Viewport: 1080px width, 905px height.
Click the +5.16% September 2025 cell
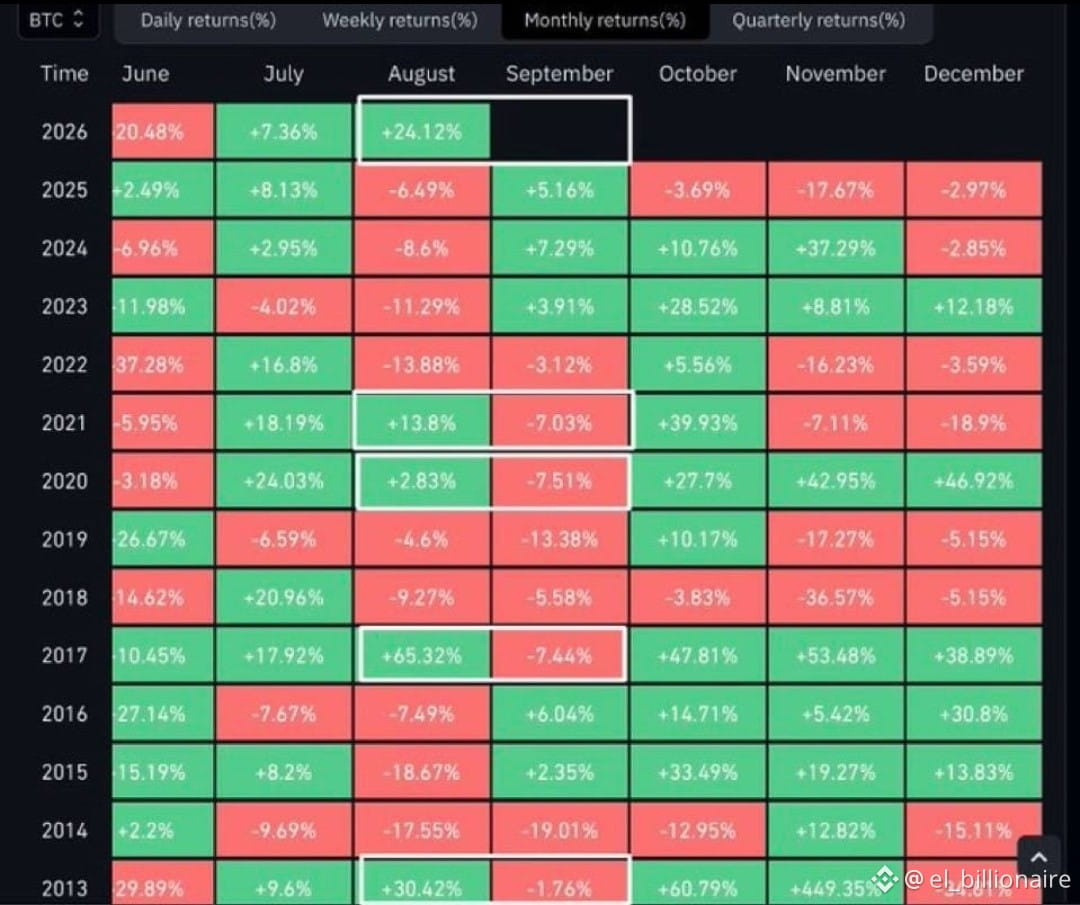click(x=560, y=190)
